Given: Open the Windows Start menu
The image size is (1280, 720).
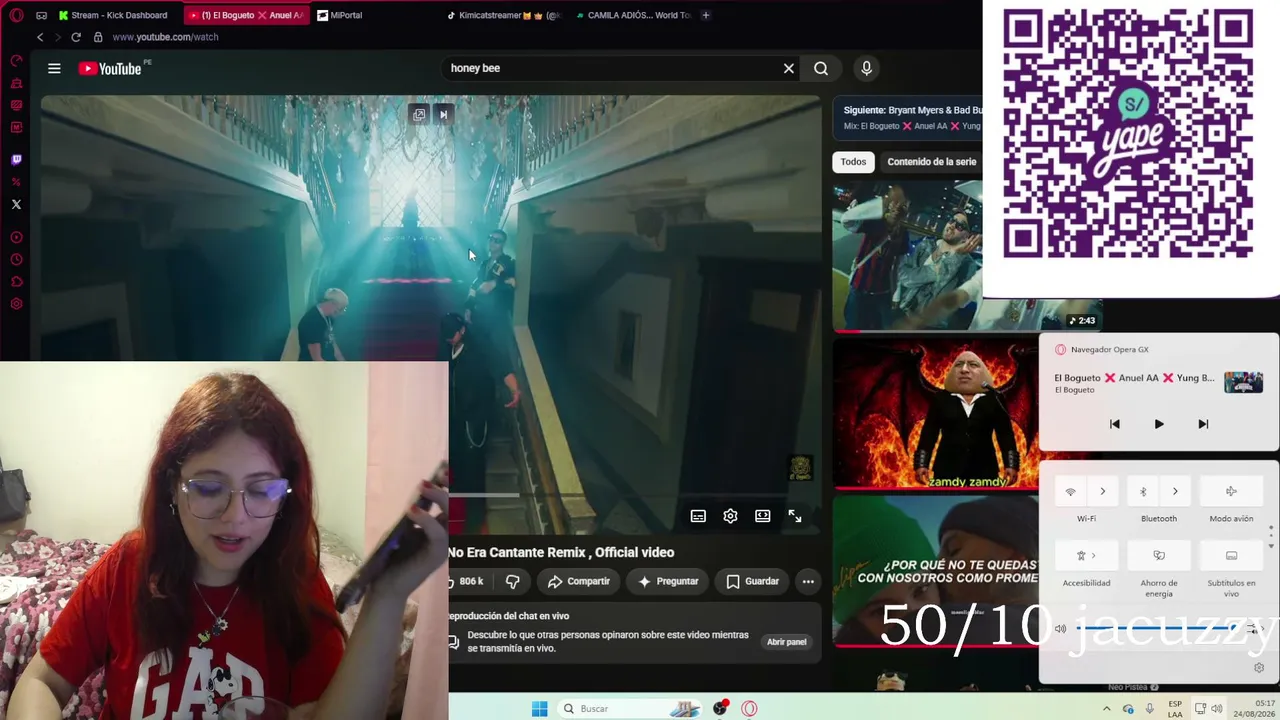Looking at the screenshot, I should click(539, 709).
